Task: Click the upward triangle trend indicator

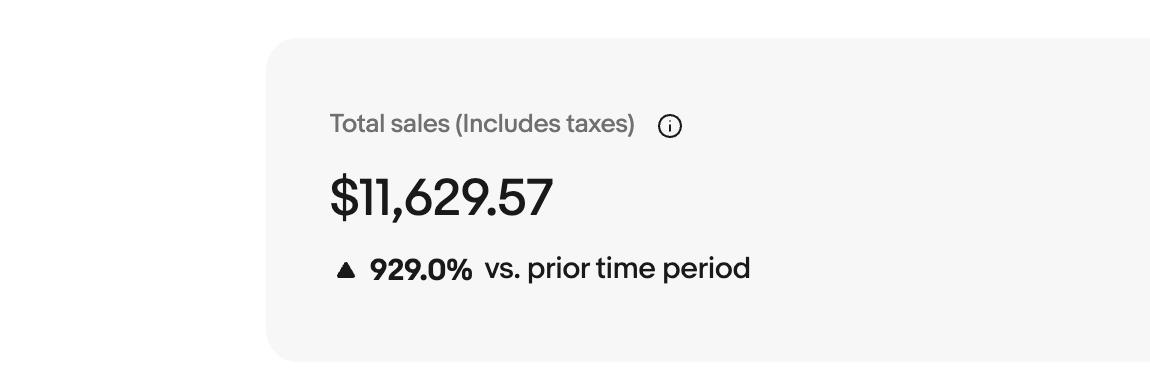Action: click(345, 270)
